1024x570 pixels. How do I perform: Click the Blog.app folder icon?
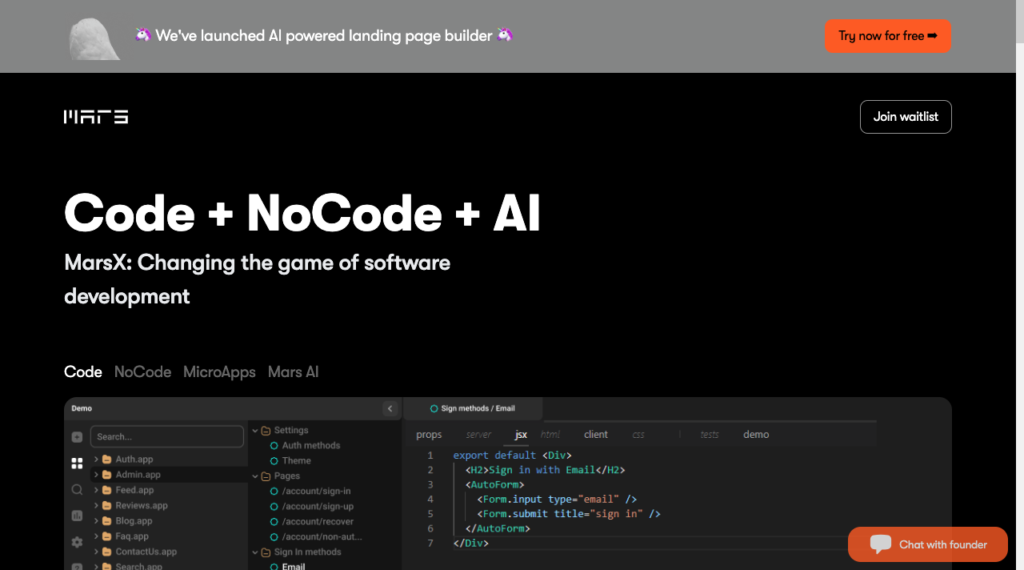point(107,521)
